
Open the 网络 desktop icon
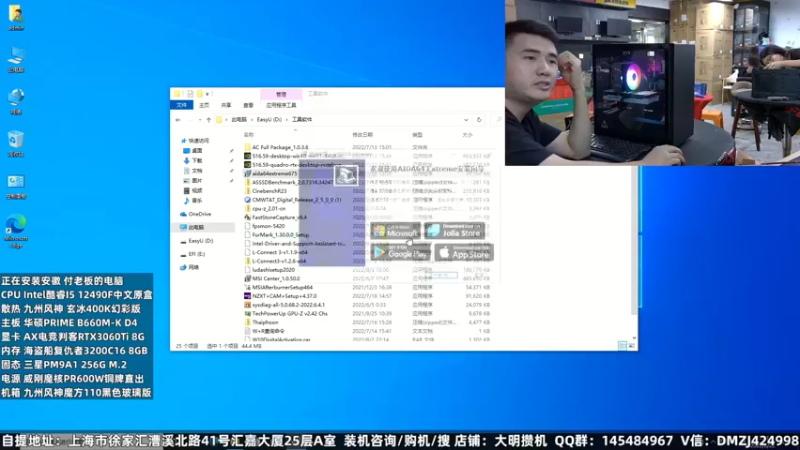pyautogui.click(x=16, y=102)
